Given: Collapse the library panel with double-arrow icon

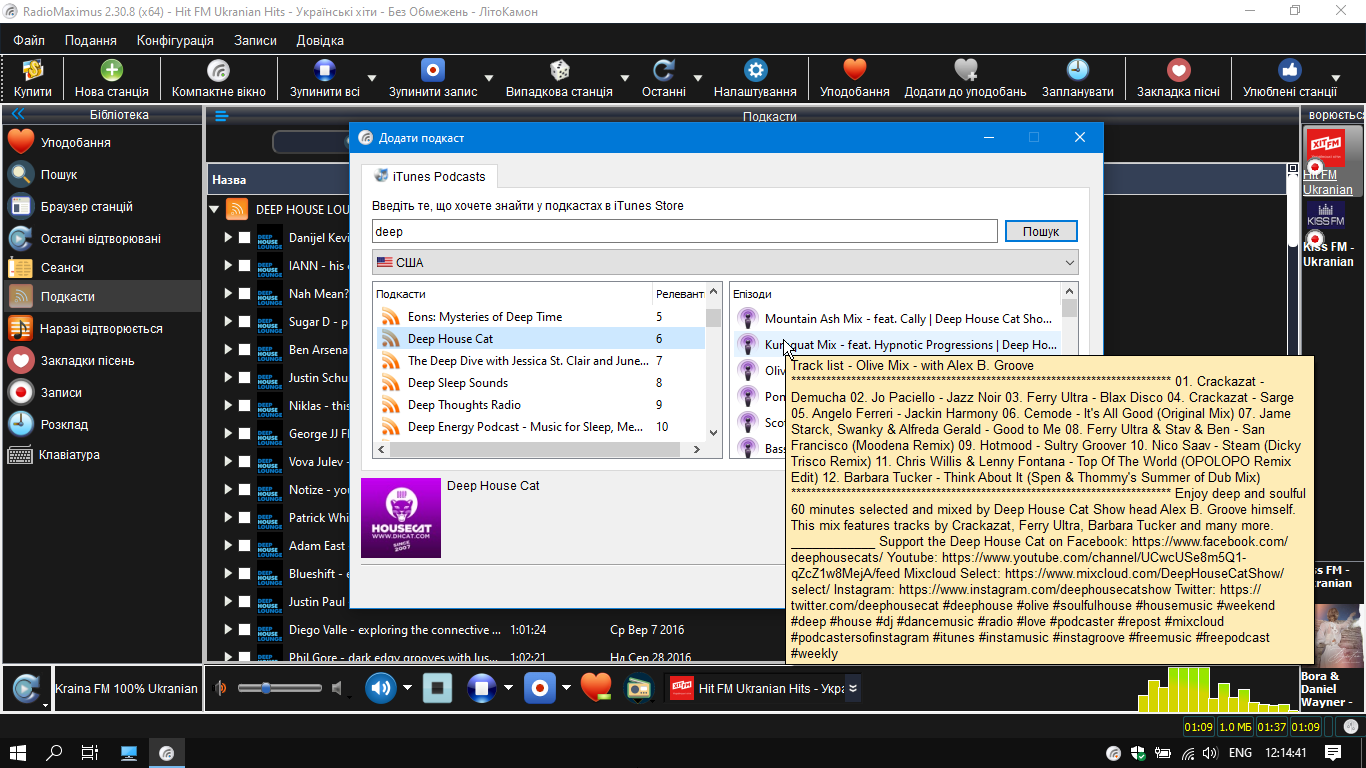Looking at the screenshot, I should 17,115.
